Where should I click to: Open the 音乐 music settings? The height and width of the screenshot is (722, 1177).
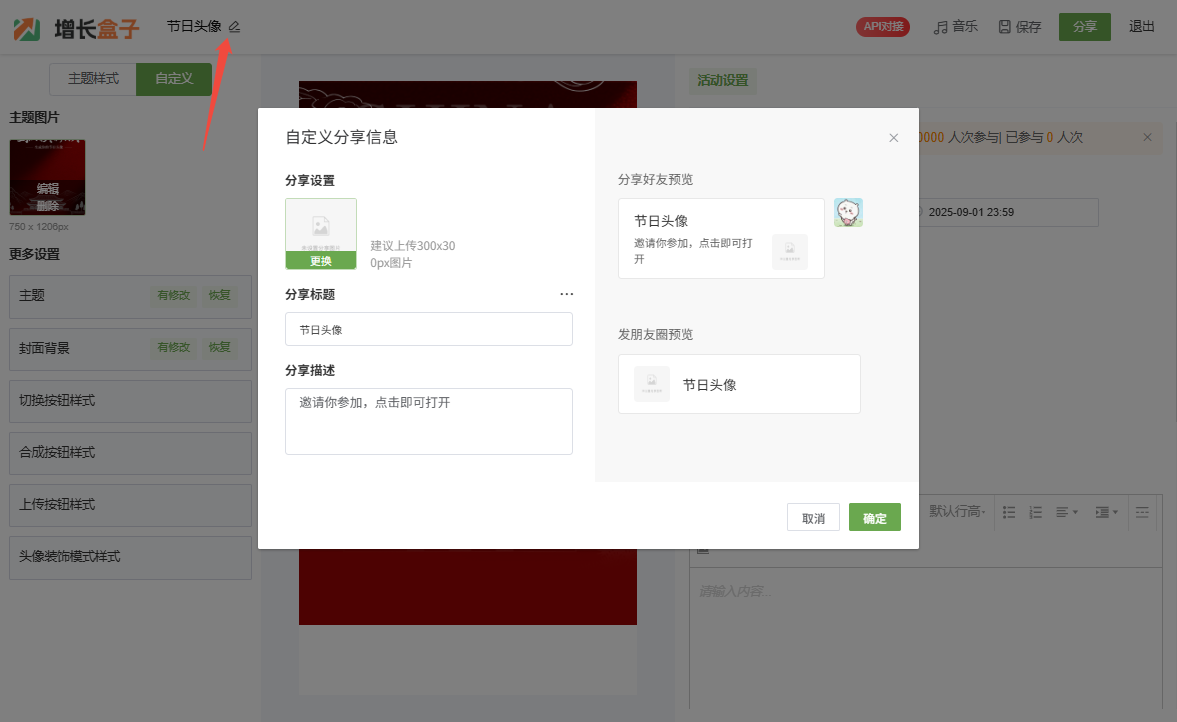click(955, 27)
